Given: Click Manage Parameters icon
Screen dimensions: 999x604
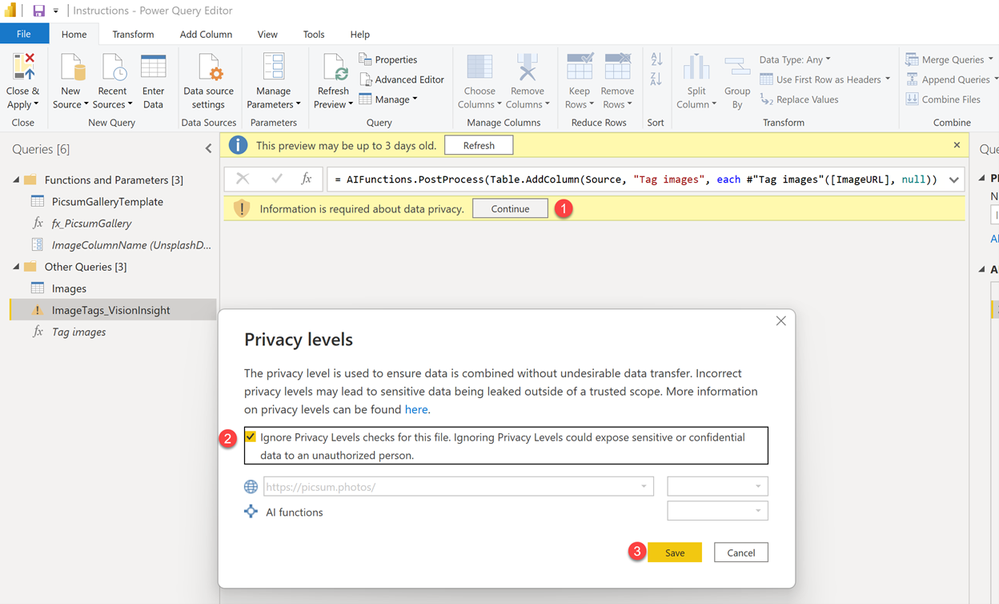Looking at the screenshot, I should 274,67.
